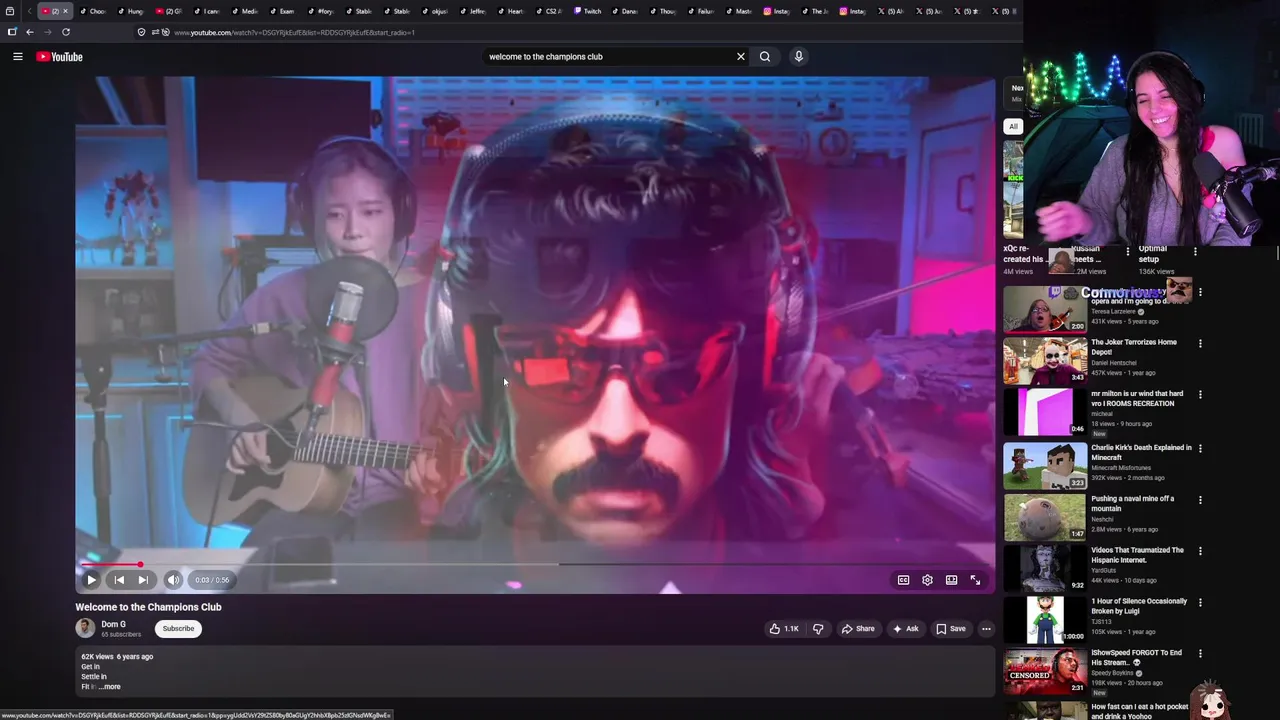Skip to previous video in playlist
This screenshot has height=720, width=1280.
pyautogui.click(x=119, y=580)
